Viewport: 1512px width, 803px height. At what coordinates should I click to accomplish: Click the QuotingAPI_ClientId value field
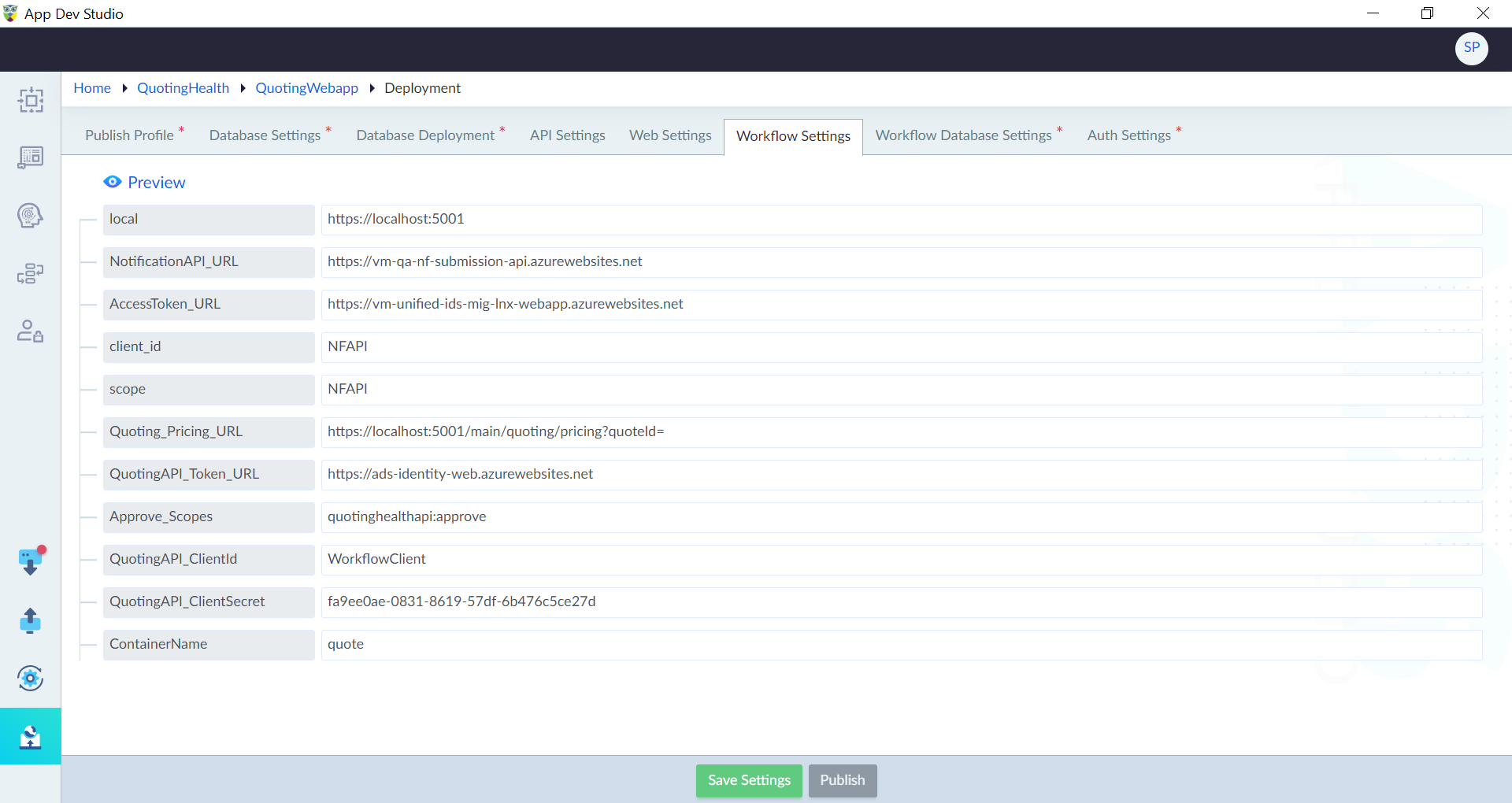click(902, 560)
